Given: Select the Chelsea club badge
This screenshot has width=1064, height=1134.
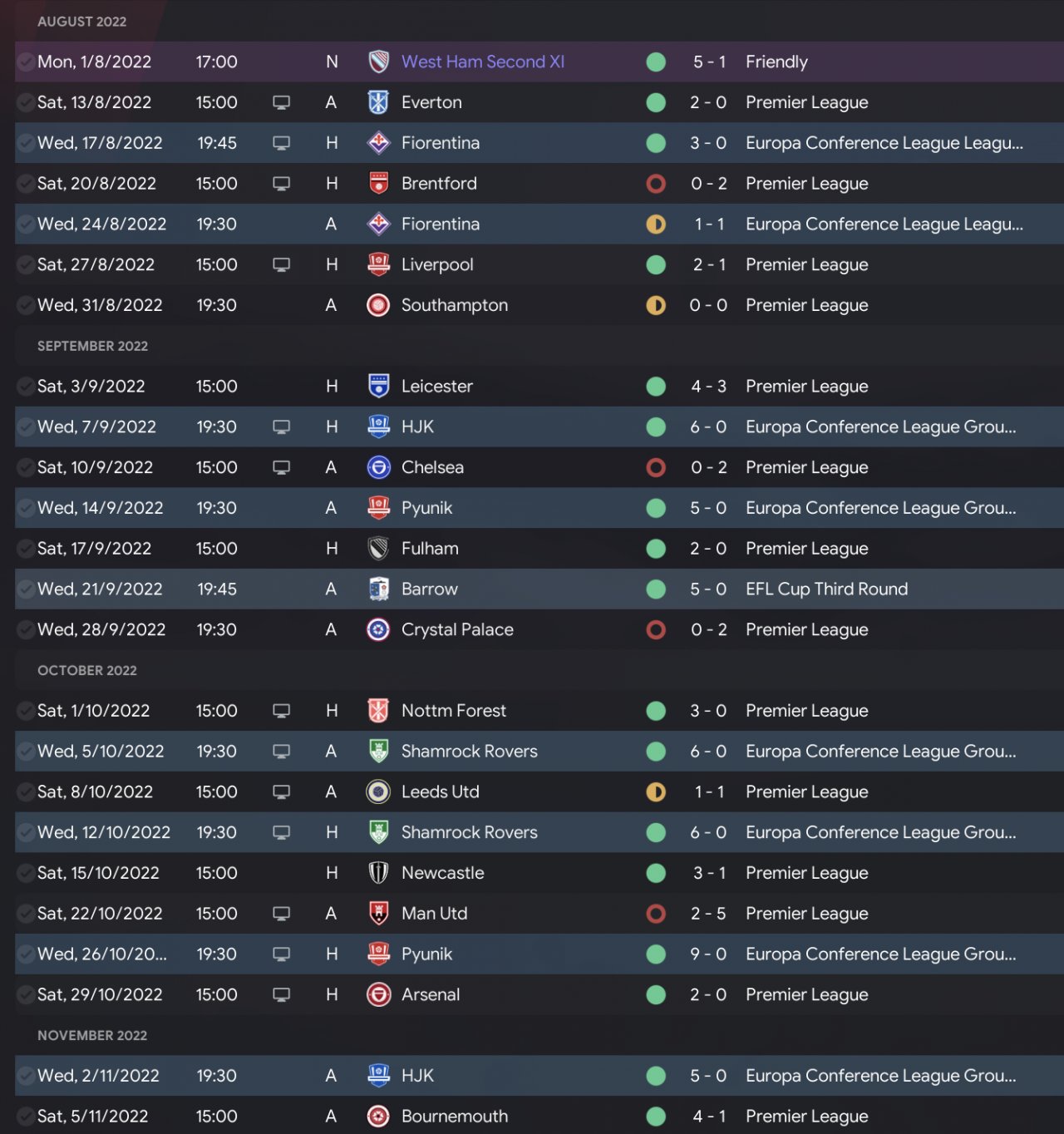Looking at the screenshot, I should (378, 468).
